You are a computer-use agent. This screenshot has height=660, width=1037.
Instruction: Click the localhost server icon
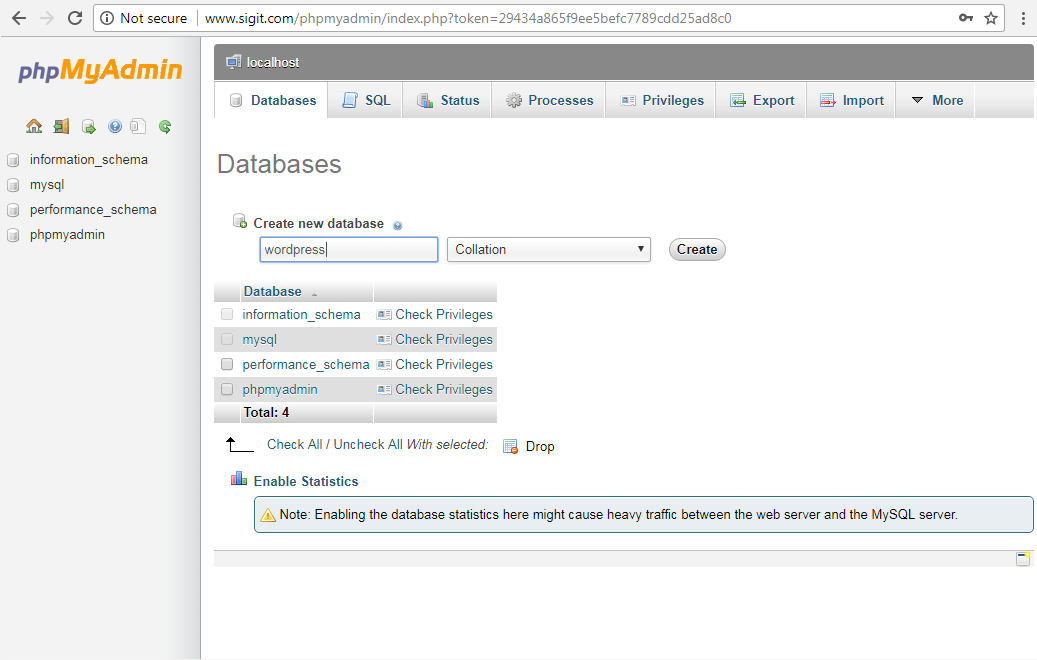[x=233, y=62]
